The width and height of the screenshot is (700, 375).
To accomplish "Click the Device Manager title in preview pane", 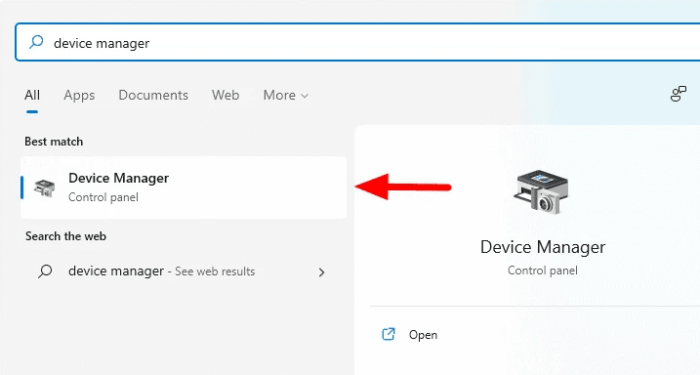I will point(542,247).
